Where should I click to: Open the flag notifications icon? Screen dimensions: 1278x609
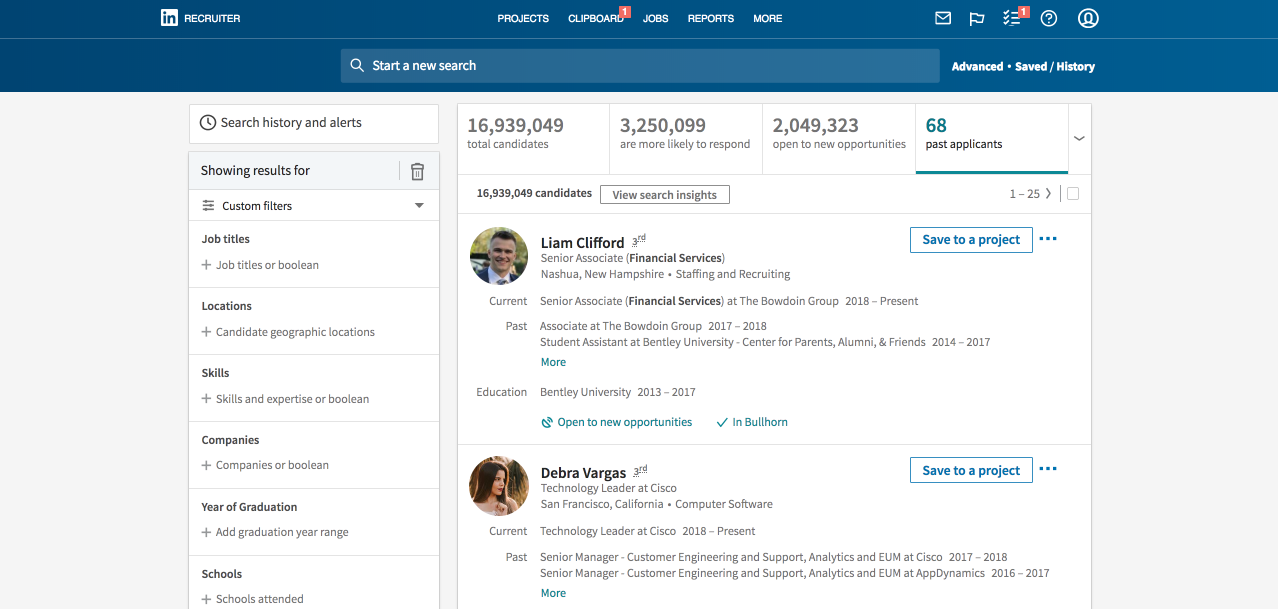tap(977, 18)
